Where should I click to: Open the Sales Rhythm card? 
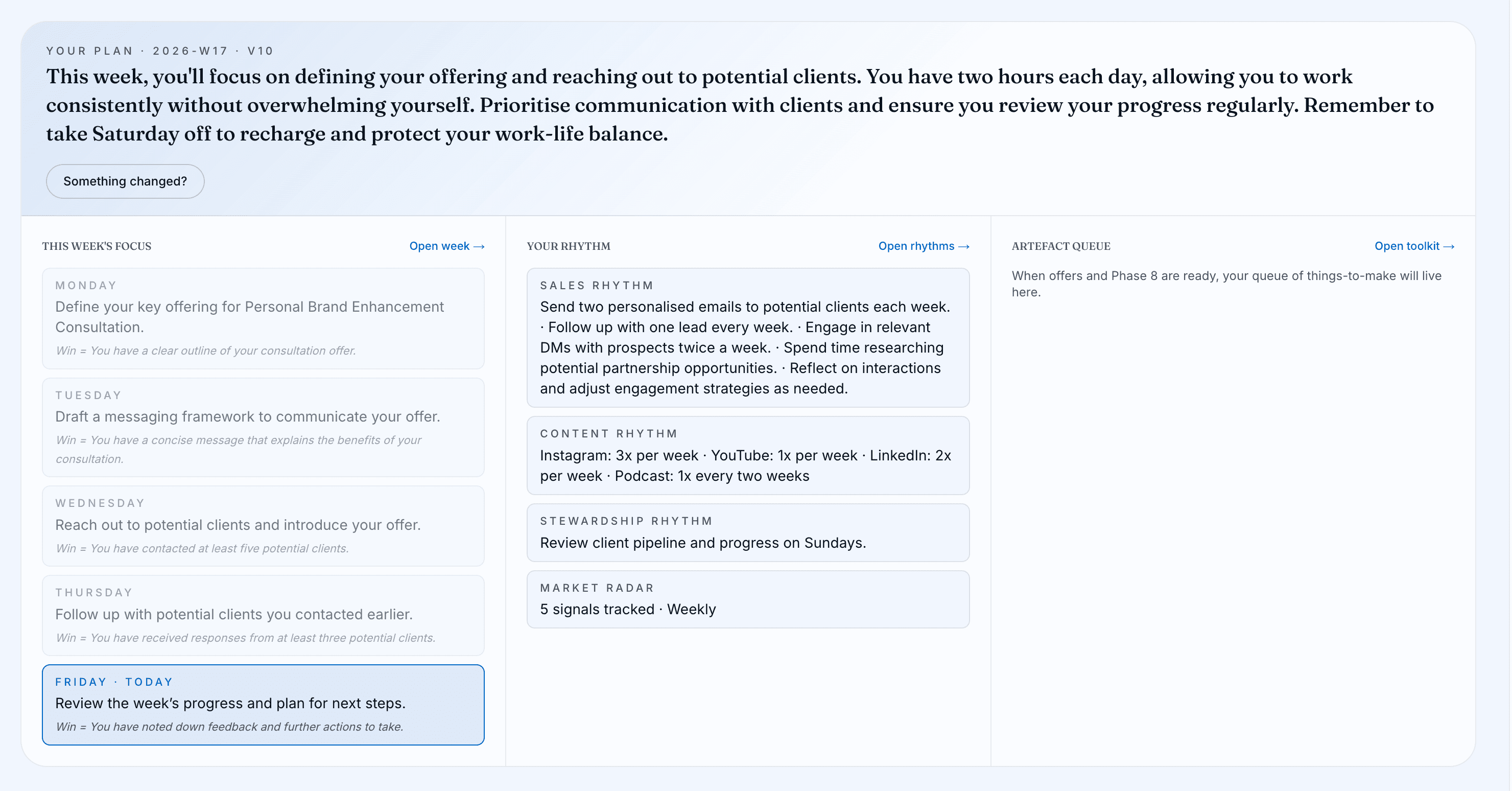[x=748, y=338]
